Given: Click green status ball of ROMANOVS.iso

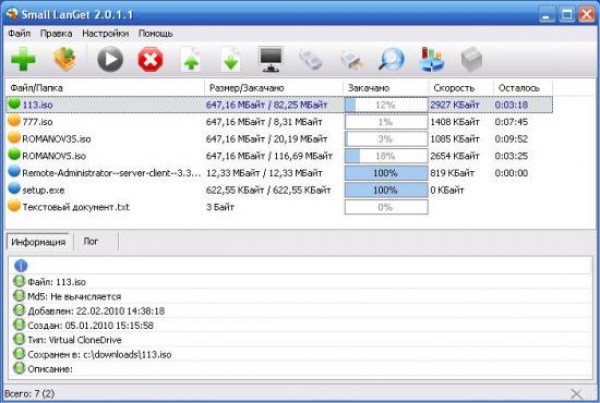Looking at the screenshot, I should tap(14, 155).
